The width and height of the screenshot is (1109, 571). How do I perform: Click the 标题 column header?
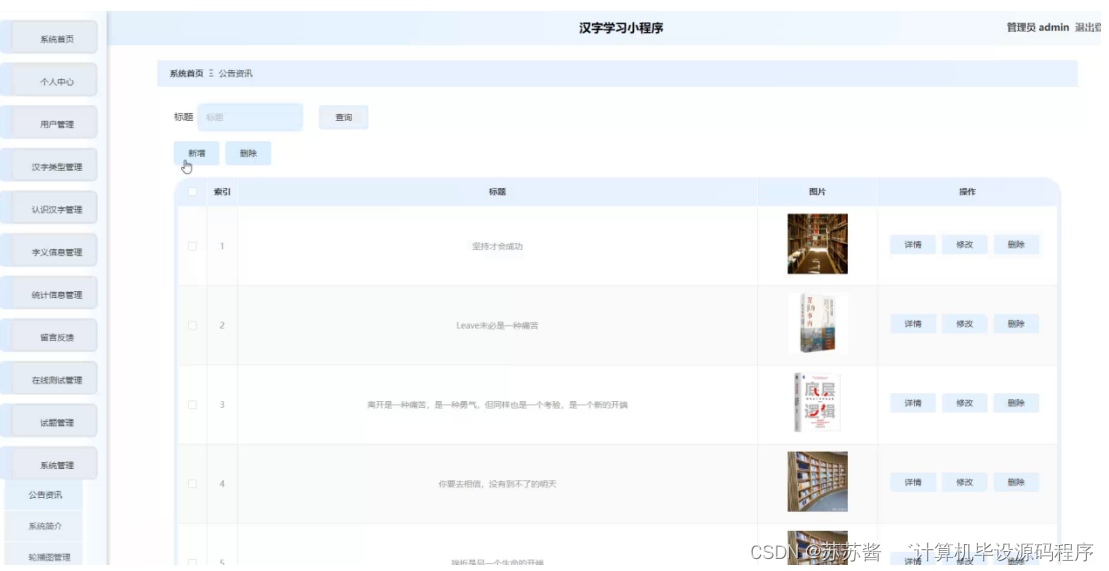click(x=497, y=191)
